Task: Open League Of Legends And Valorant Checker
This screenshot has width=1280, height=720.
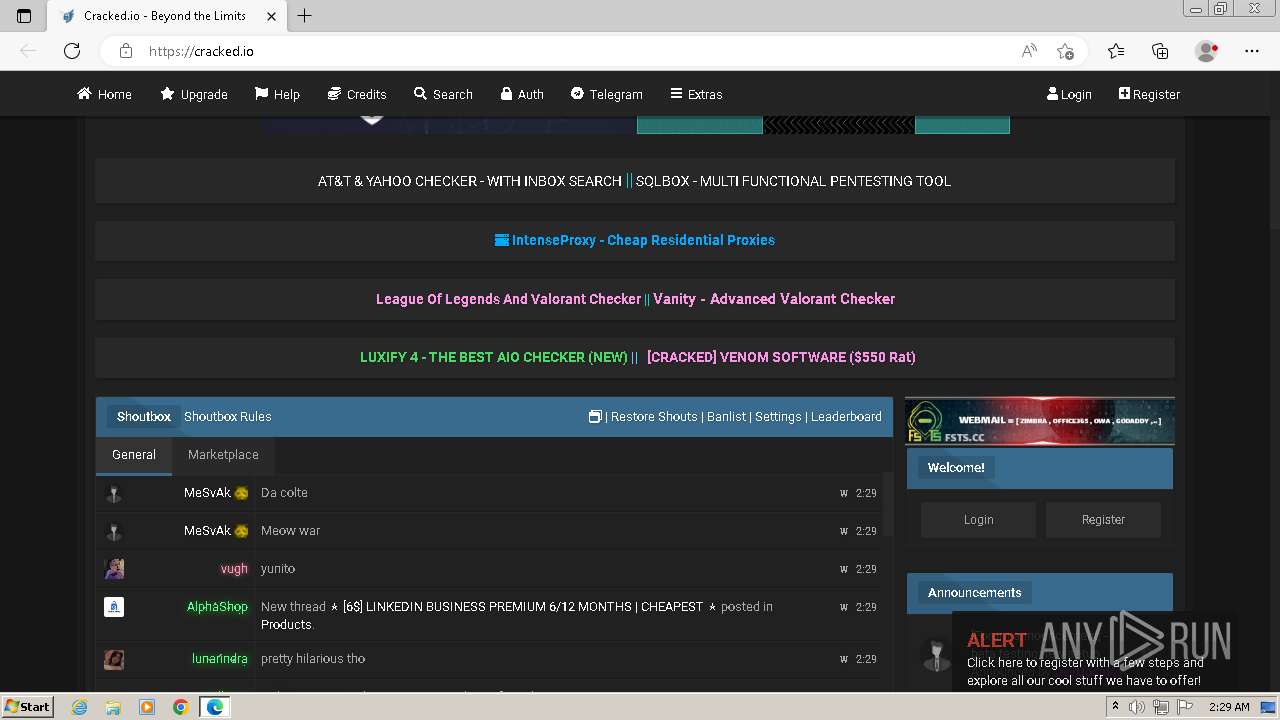Action: (508, 299)
